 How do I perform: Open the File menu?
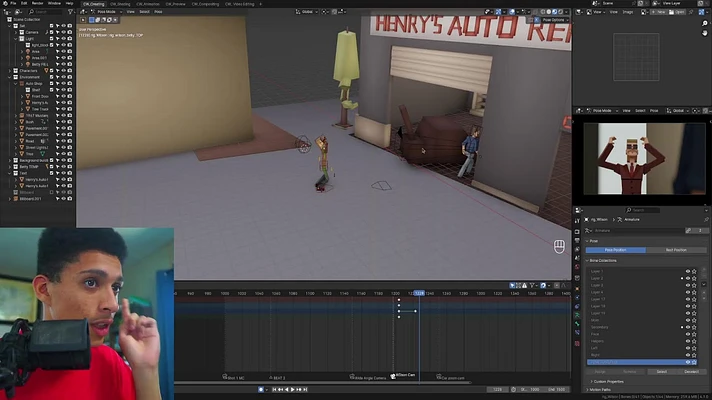(13, 3)
